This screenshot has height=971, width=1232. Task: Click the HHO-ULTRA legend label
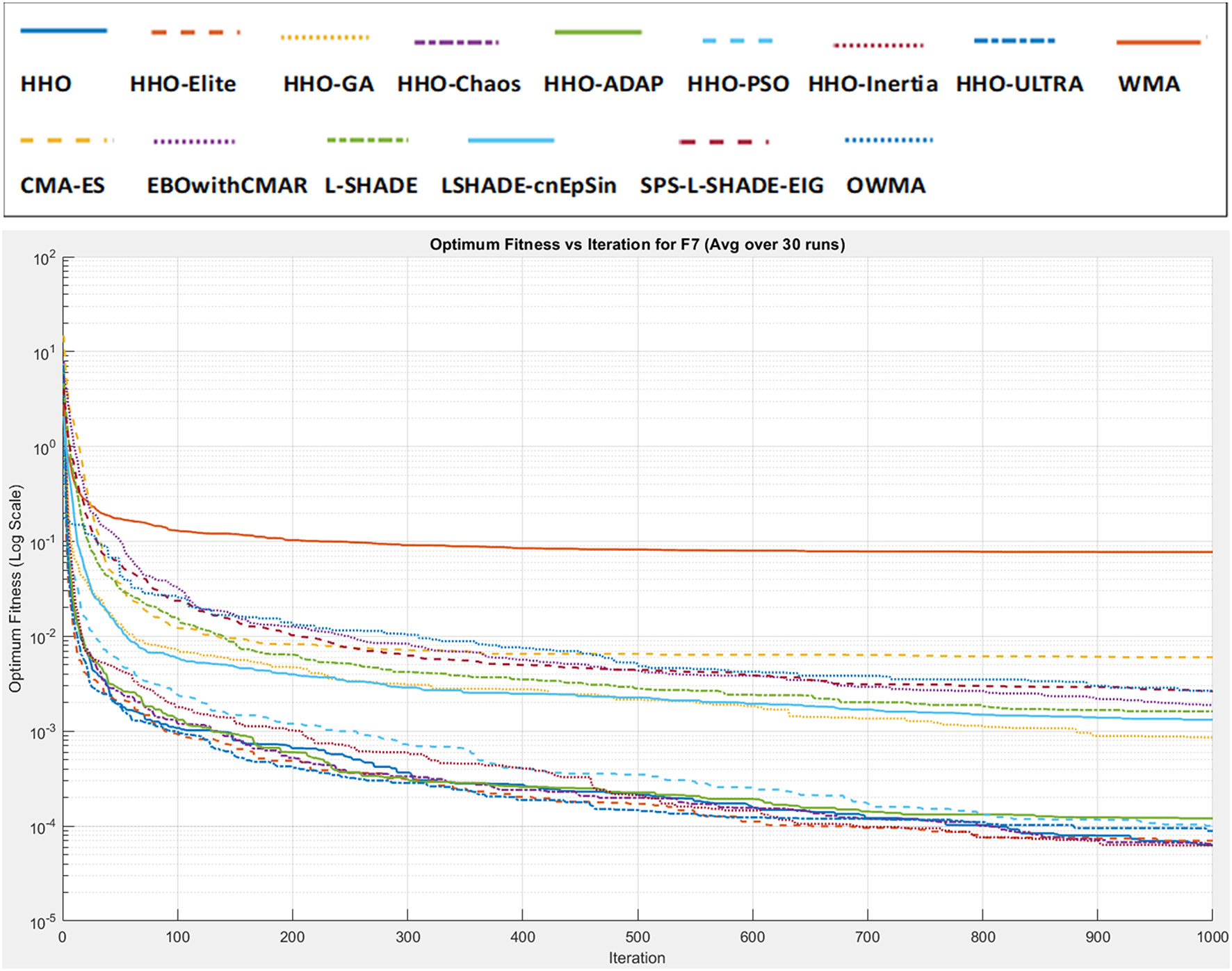coord(1019,84)
